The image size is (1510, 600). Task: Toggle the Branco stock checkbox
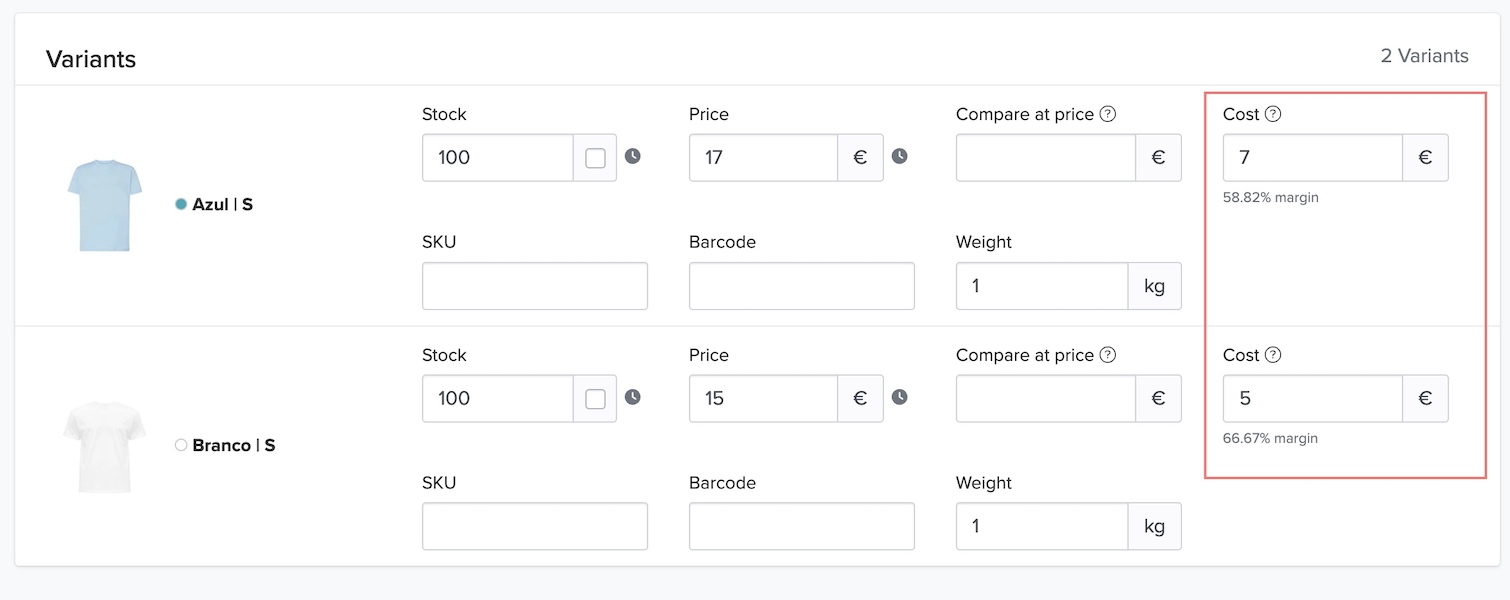[595, 399]
